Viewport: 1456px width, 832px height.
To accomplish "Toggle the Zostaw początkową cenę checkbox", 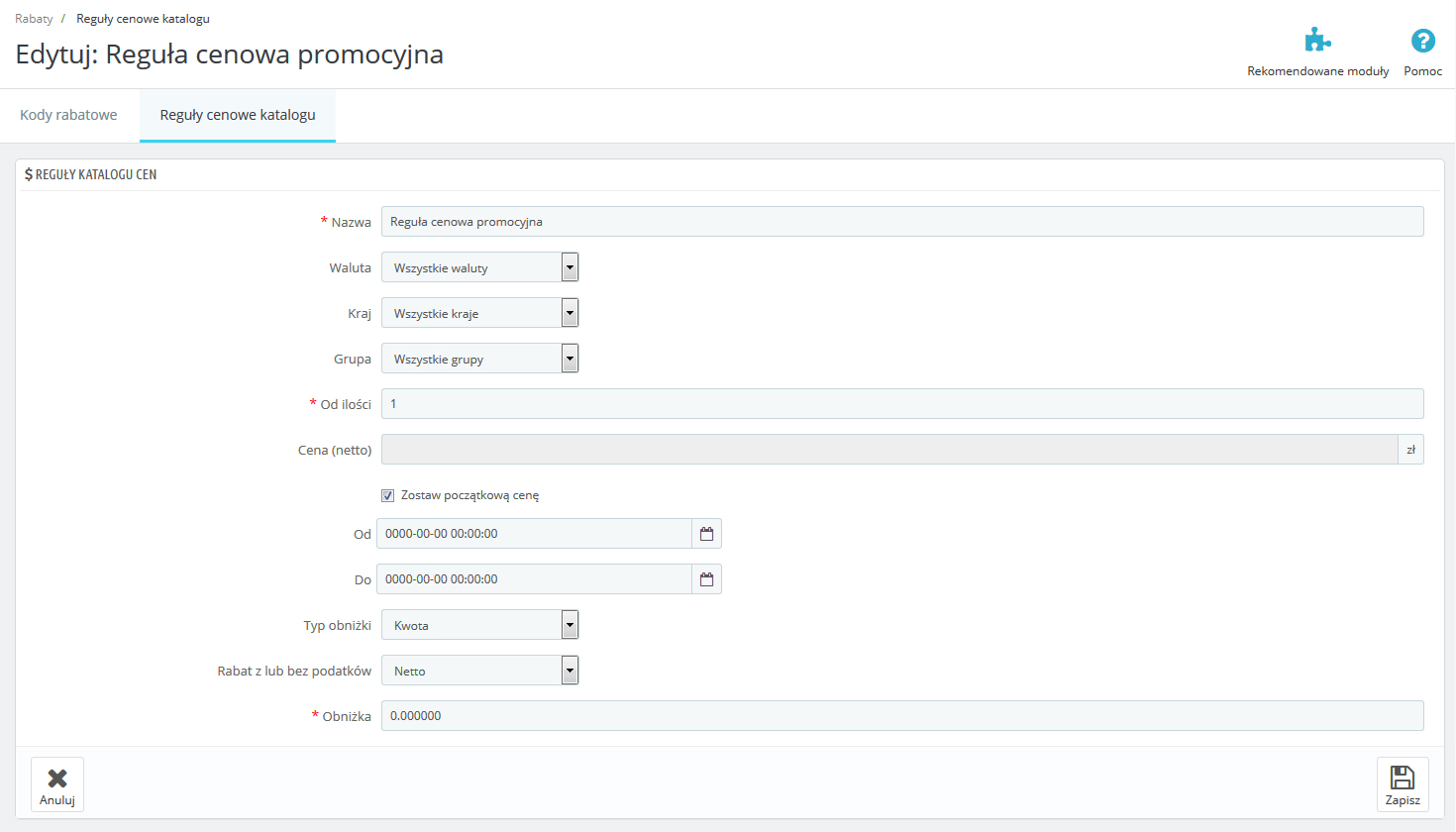I will [x=388, y=495].
